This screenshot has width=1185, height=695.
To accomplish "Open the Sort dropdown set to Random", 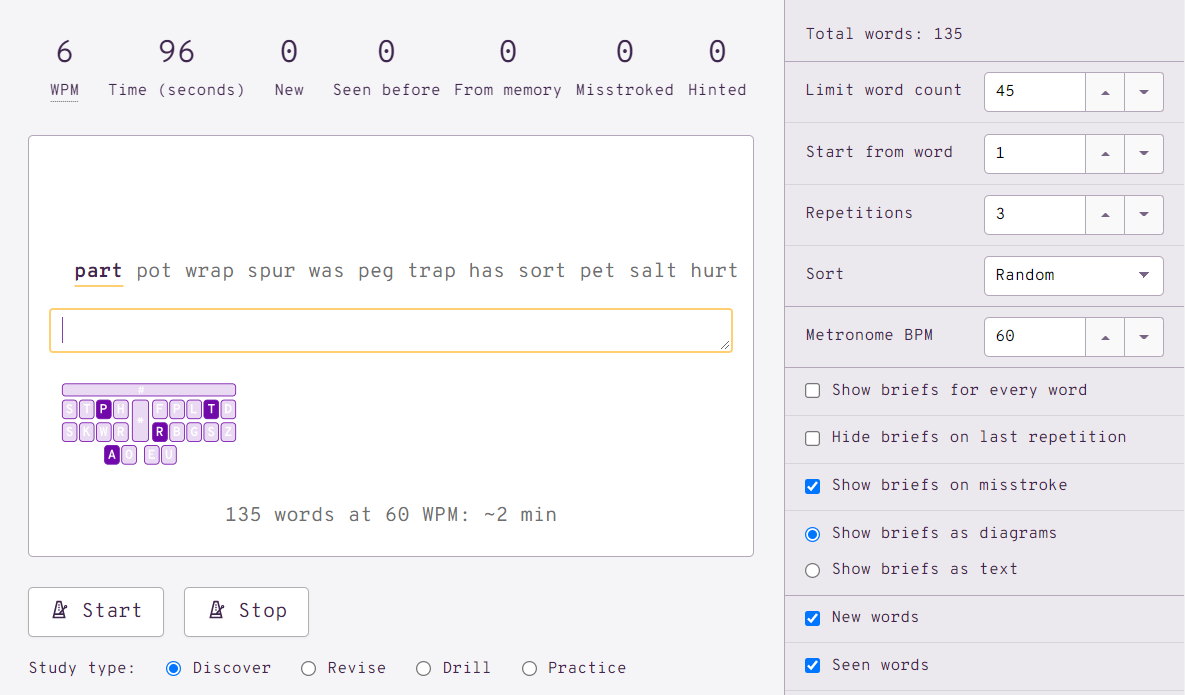I will tap(1073, 275).
